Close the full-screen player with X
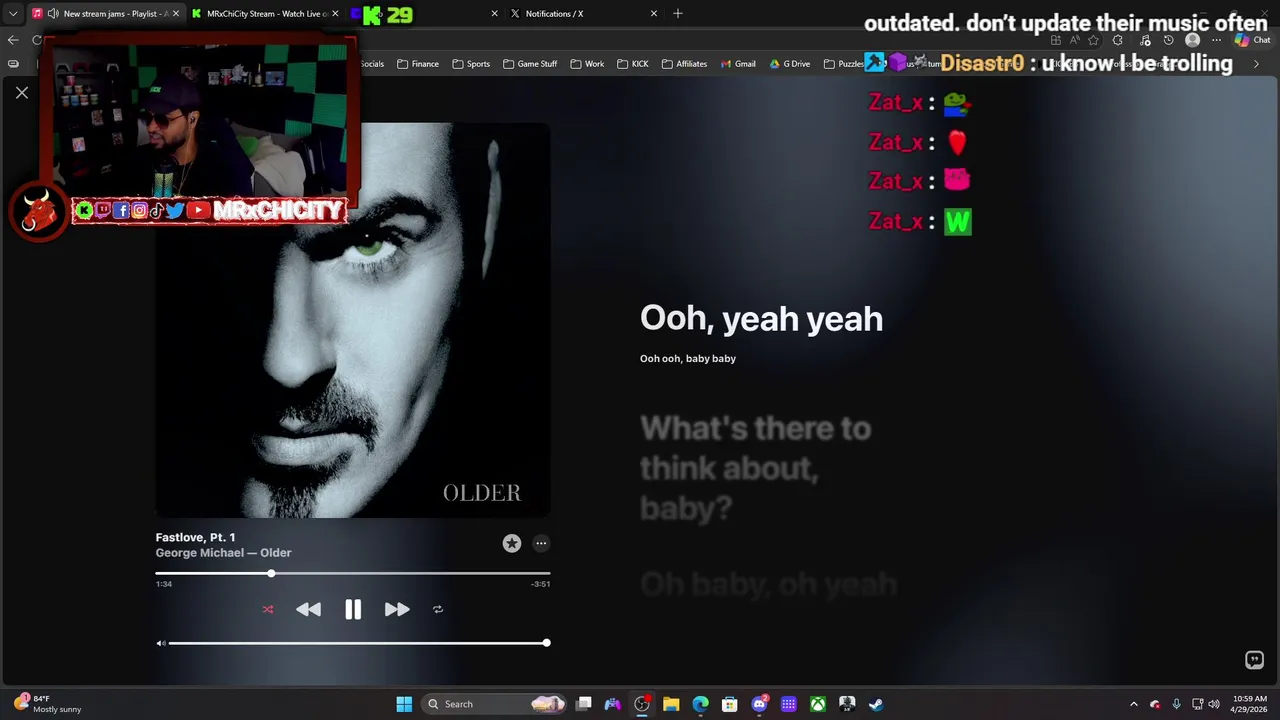This screenshot has height=720, width=1280. (x=22, y=92)
